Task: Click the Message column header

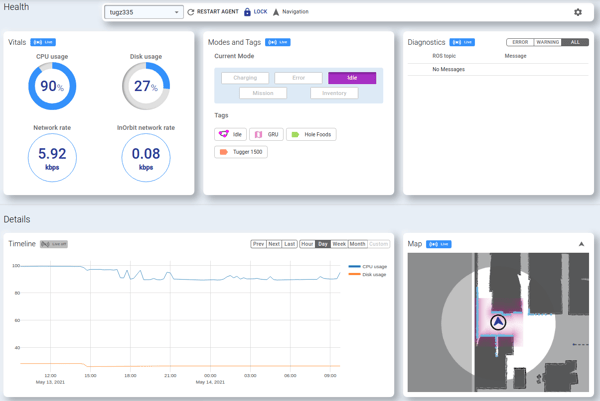Action: click(x=515, y=56)
